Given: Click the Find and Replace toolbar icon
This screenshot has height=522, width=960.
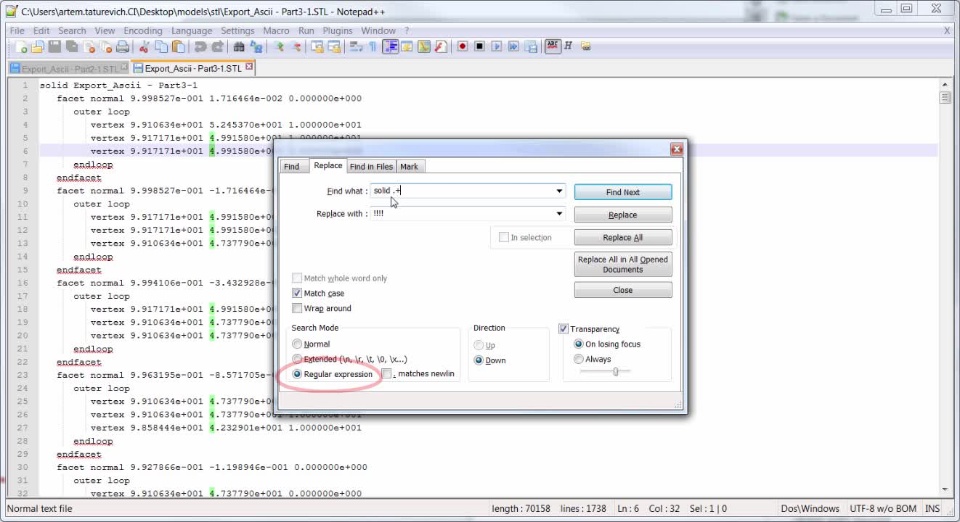Looking at the screenshot, I should (x=256, y=47).
